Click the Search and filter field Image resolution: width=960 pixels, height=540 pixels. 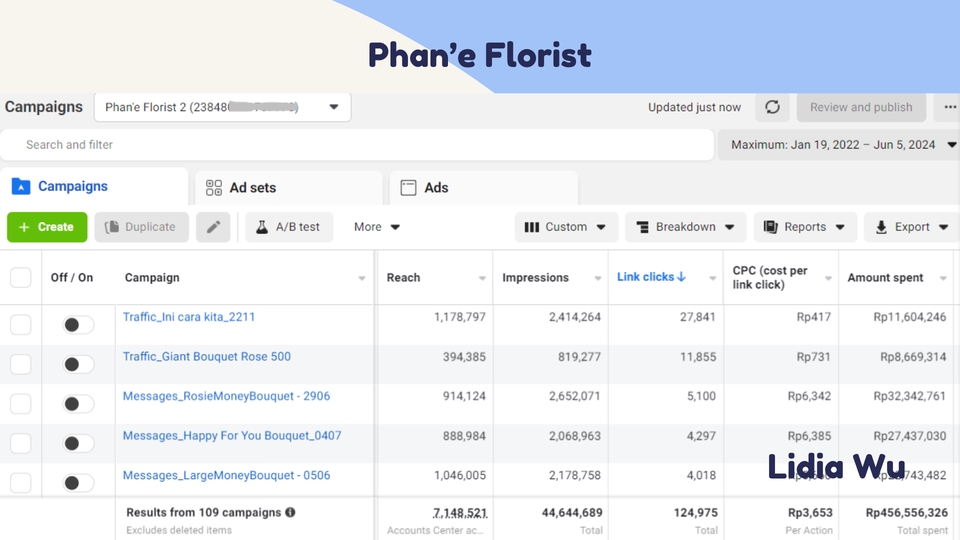(357, 145)
